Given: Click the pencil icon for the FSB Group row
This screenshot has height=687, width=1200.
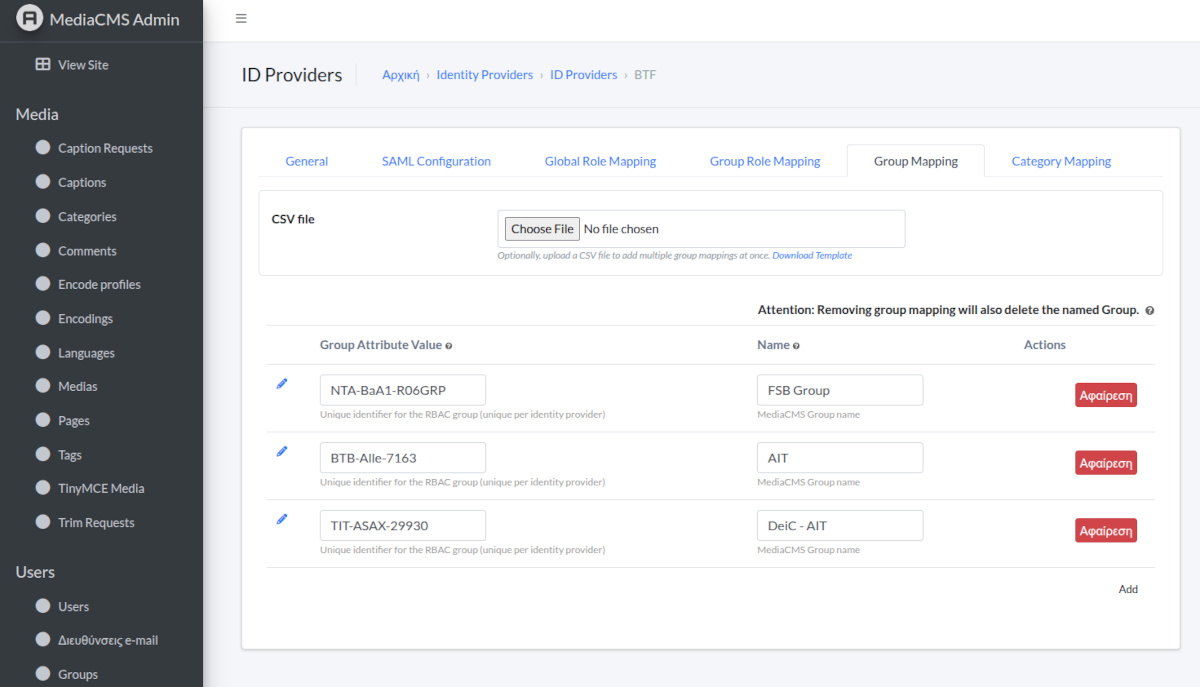Looking at the screenshot, I should (282, 383).
